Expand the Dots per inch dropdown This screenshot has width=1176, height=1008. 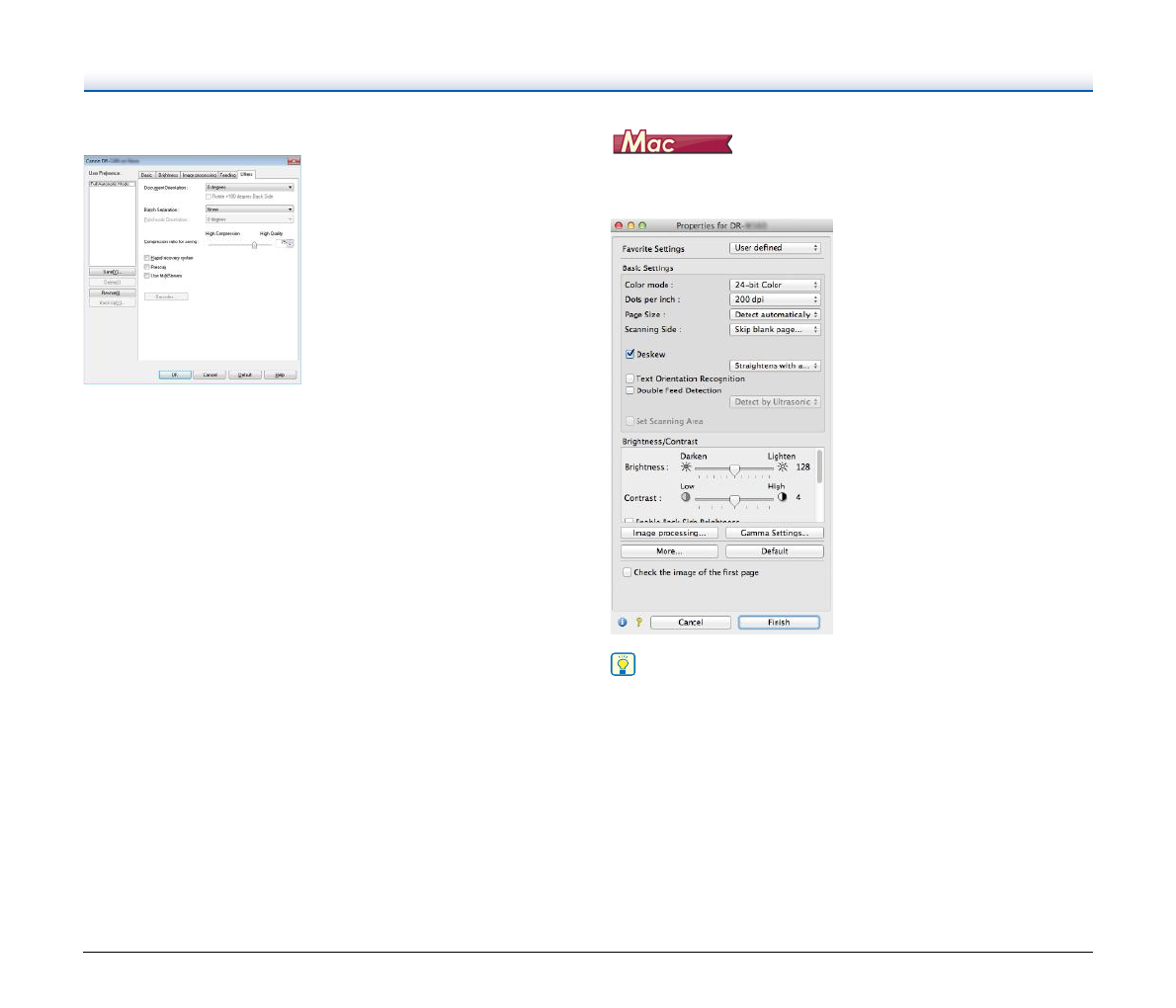(x=775, y=299)
